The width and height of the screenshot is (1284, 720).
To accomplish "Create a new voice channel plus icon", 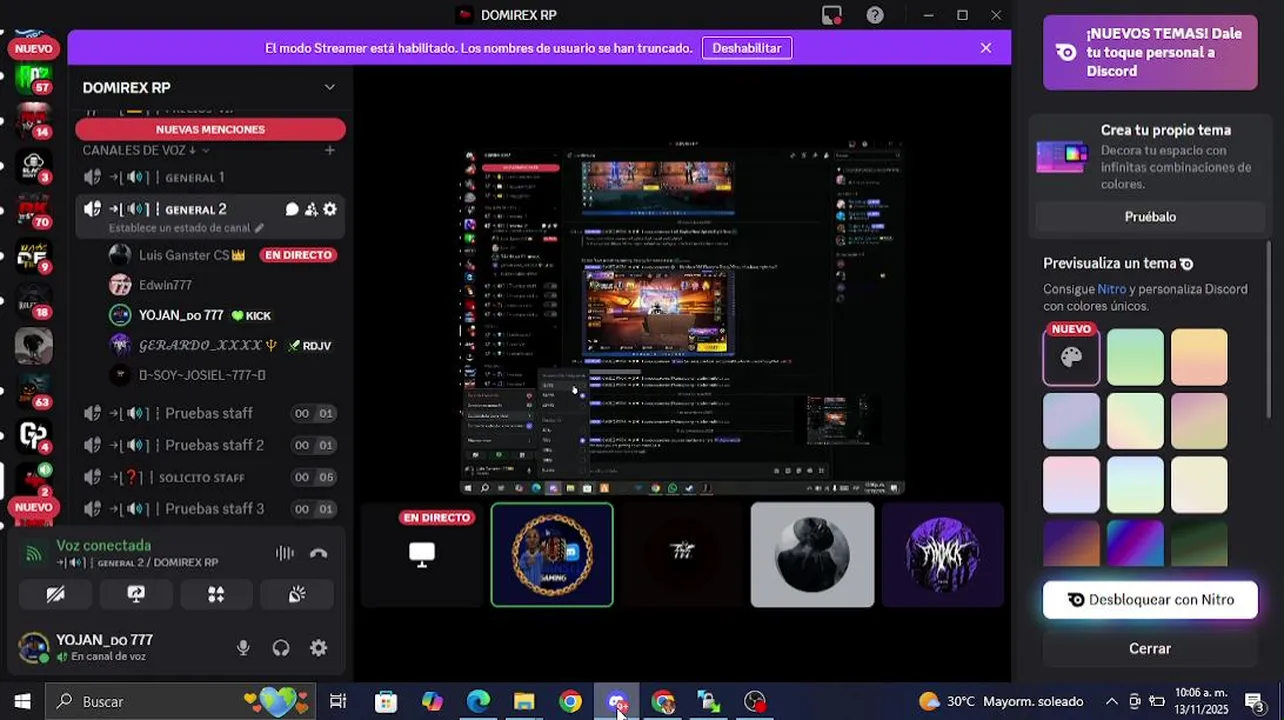I will pos(329,150).
